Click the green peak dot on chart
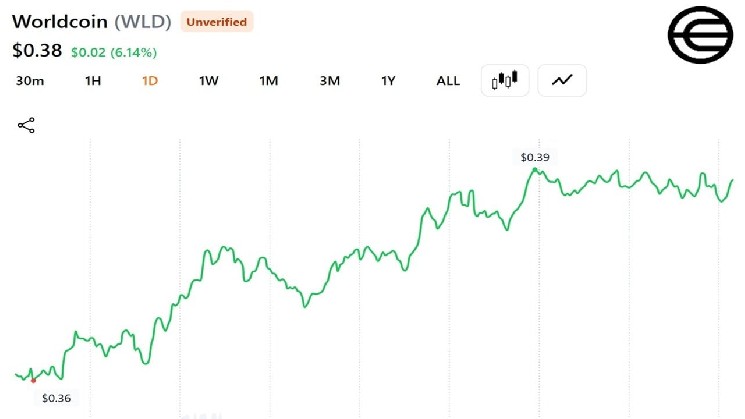This screenshot has height=419, width=745. pyautogui.click(x=535, y=170)
